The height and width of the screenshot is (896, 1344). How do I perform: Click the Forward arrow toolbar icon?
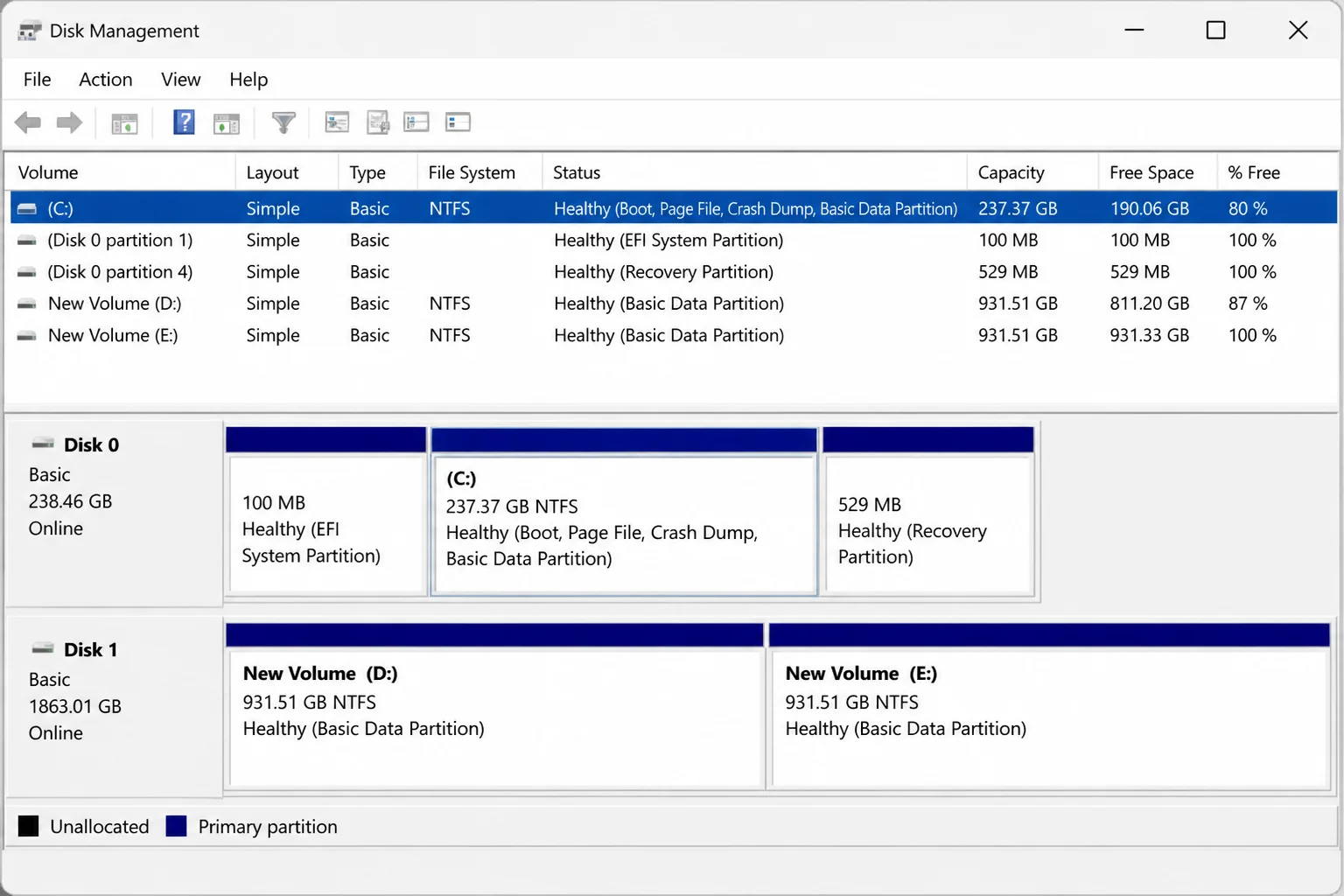69,122
